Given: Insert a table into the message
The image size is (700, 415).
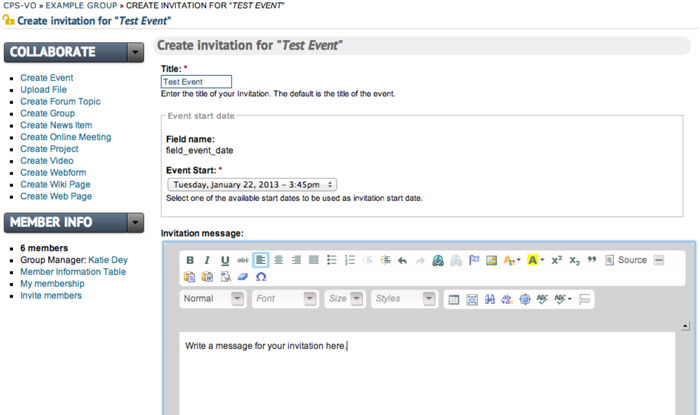Looking at the screenshot, I should point(453,299).
